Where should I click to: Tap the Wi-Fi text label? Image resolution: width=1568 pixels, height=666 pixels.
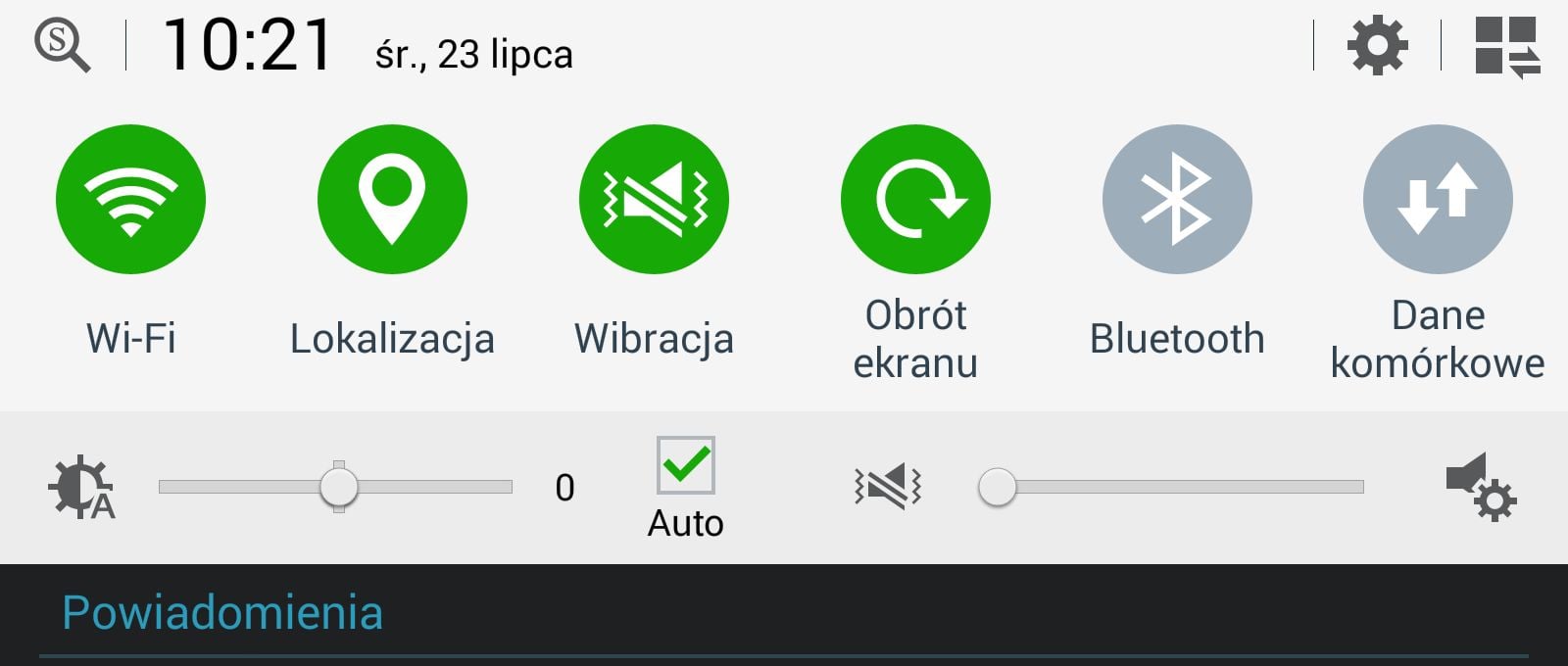[x=130, y=339]
